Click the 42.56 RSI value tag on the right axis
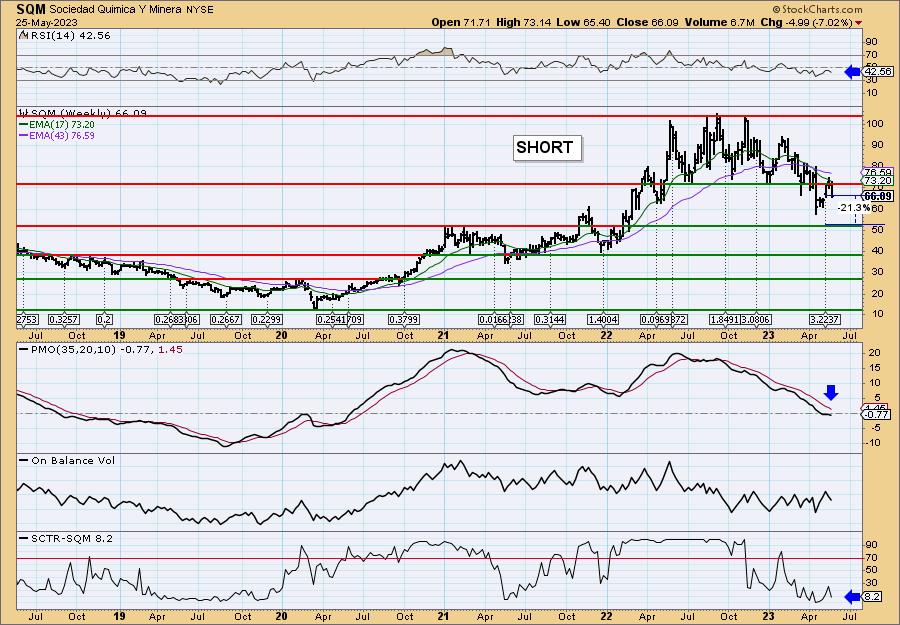This screenshot has height=625, width=900. point(878,72)
